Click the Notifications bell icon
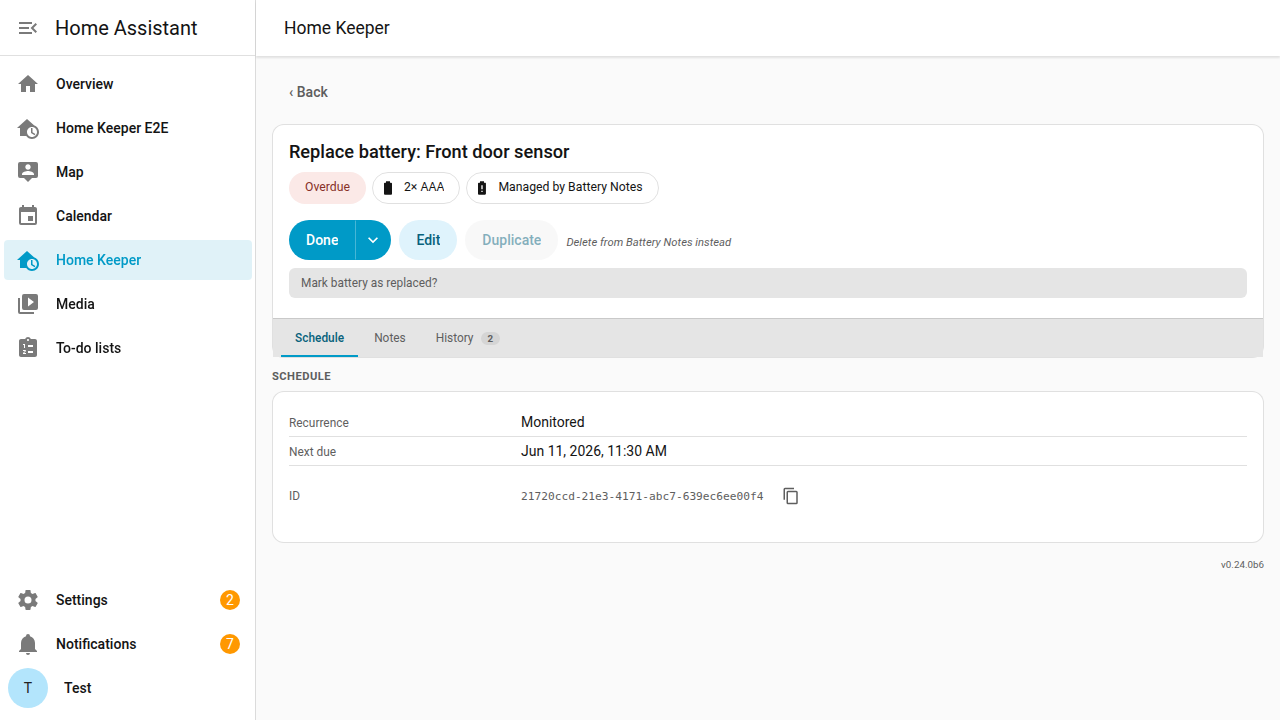 tap(28, 644)
